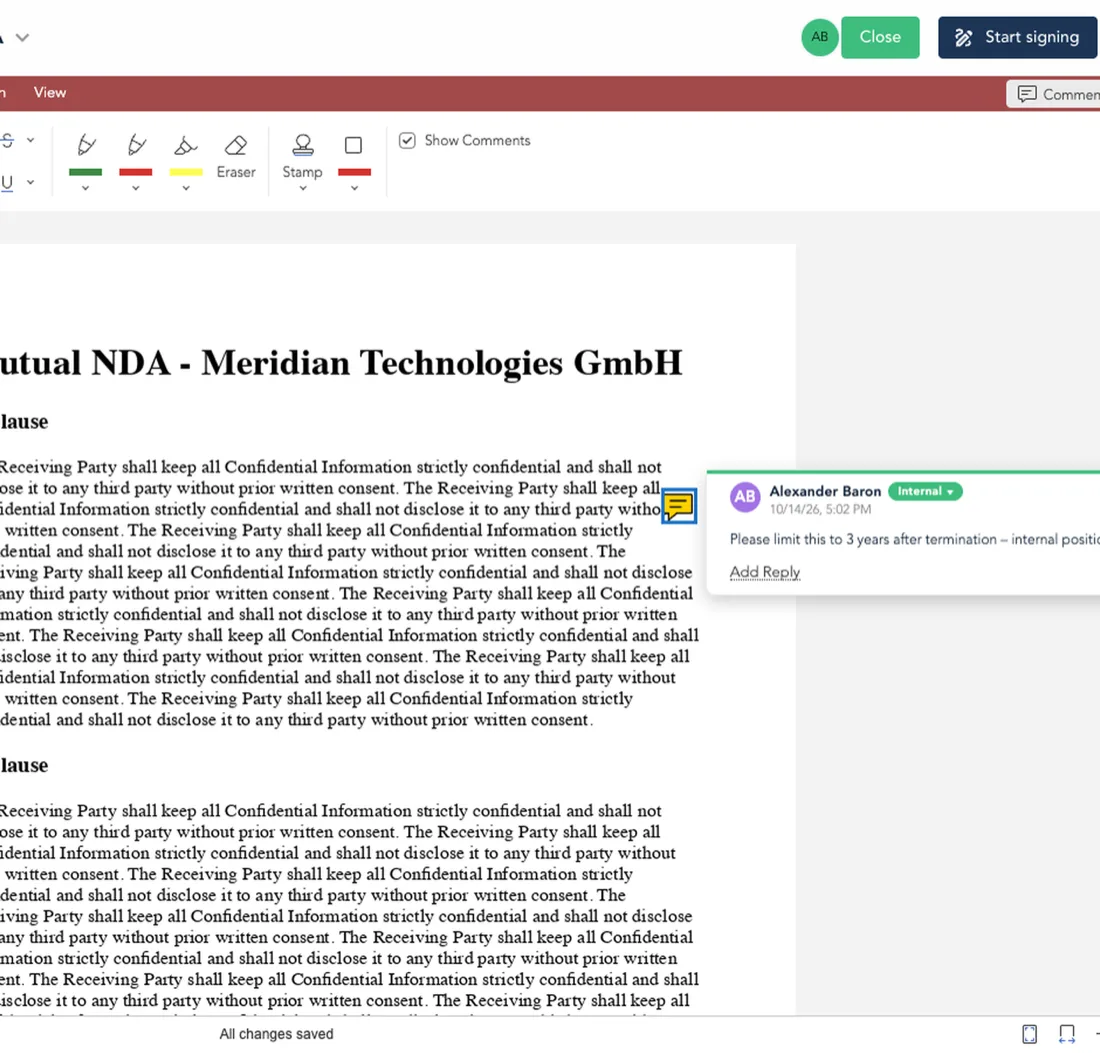Click the green color bar under the first pen
1100x1053 pixels.
click(x=86, y=172)
